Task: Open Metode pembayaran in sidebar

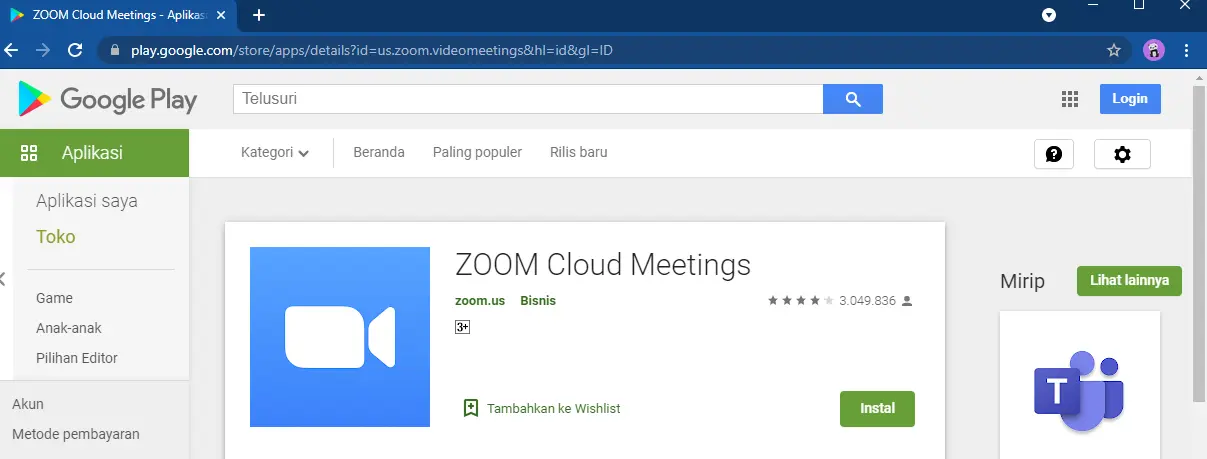Action: (76, 434)
